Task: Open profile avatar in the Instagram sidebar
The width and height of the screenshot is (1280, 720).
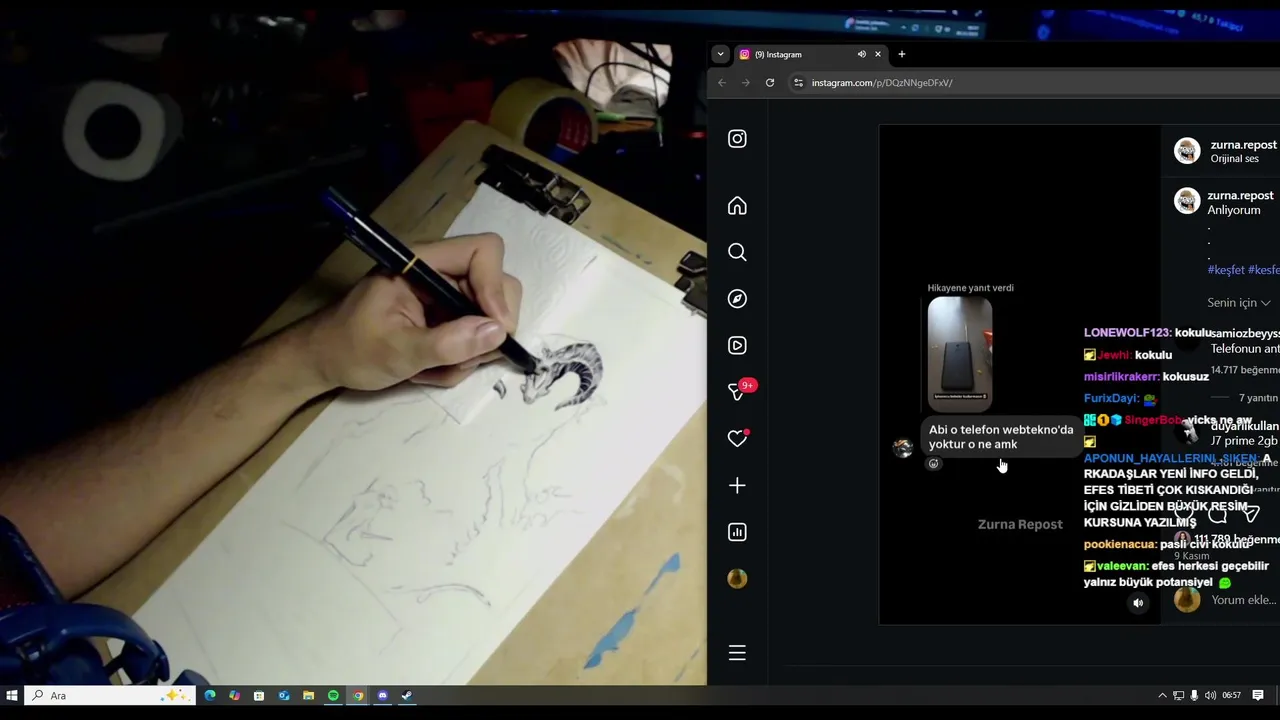Action: (x=737, y=579)
